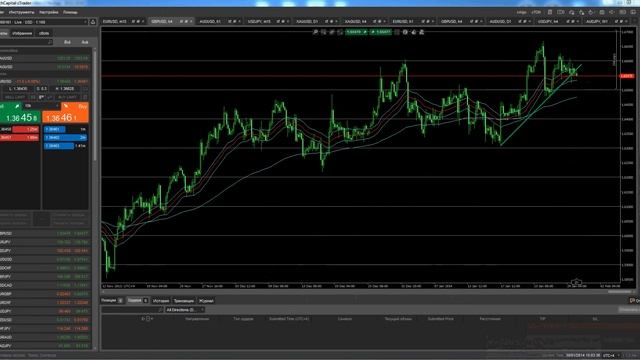Open the Позиции tab in bottom panel
This screenshot has width=640, height=360.
coord(112,300)
